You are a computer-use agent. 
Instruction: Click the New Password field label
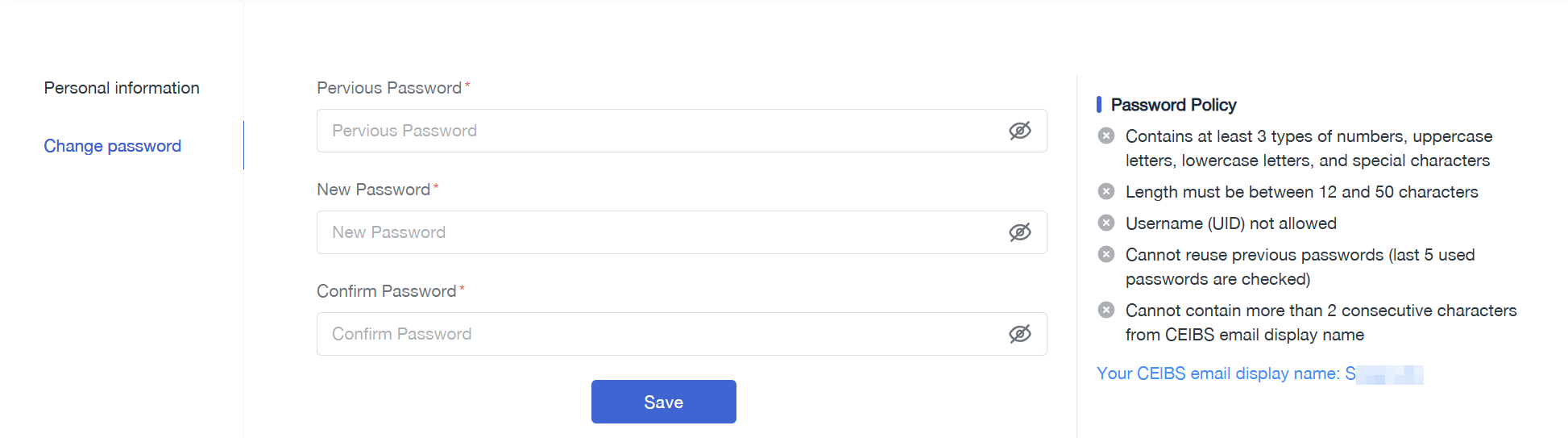[x=374, y=190]
